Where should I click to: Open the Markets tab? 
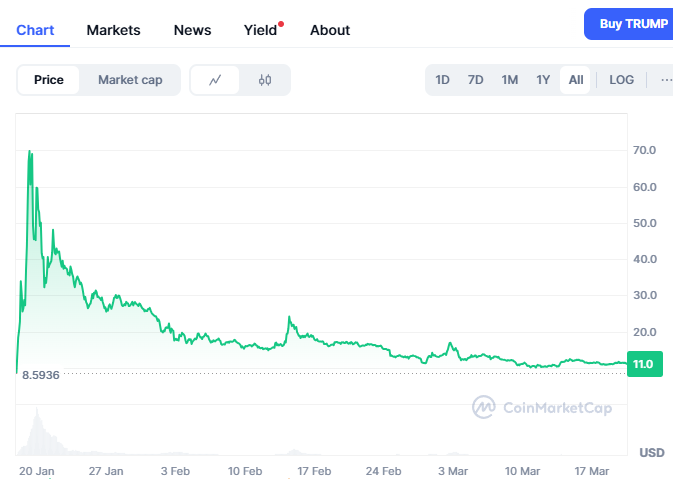click(x=113, y=30)
